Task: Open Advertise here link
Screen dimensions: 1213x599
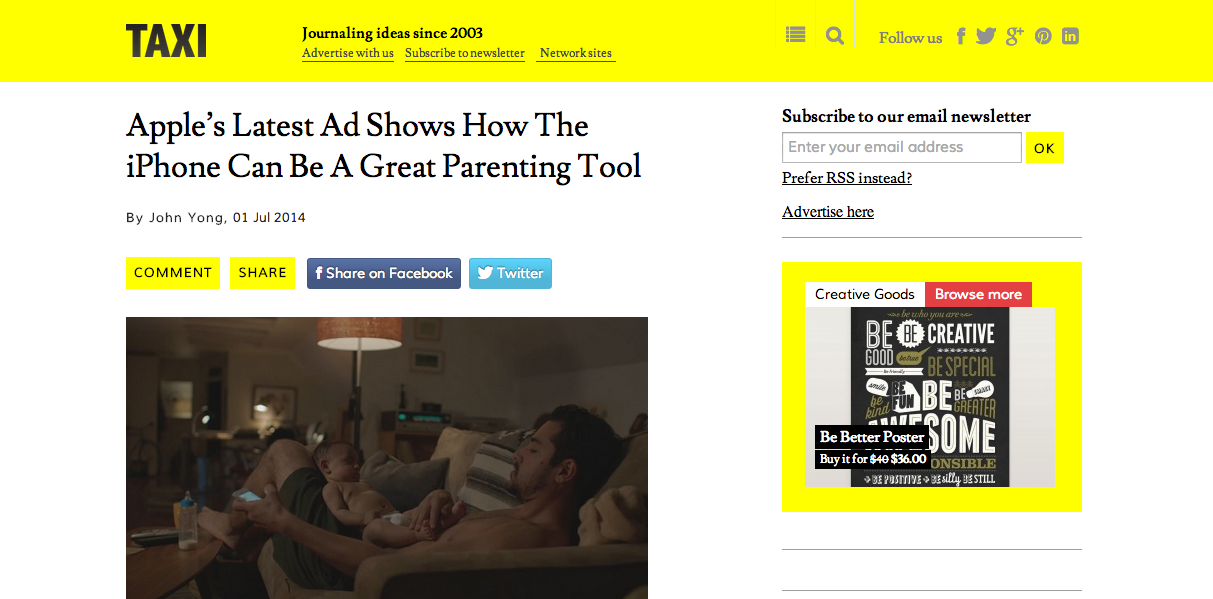Action: click(x=828, y=212)
